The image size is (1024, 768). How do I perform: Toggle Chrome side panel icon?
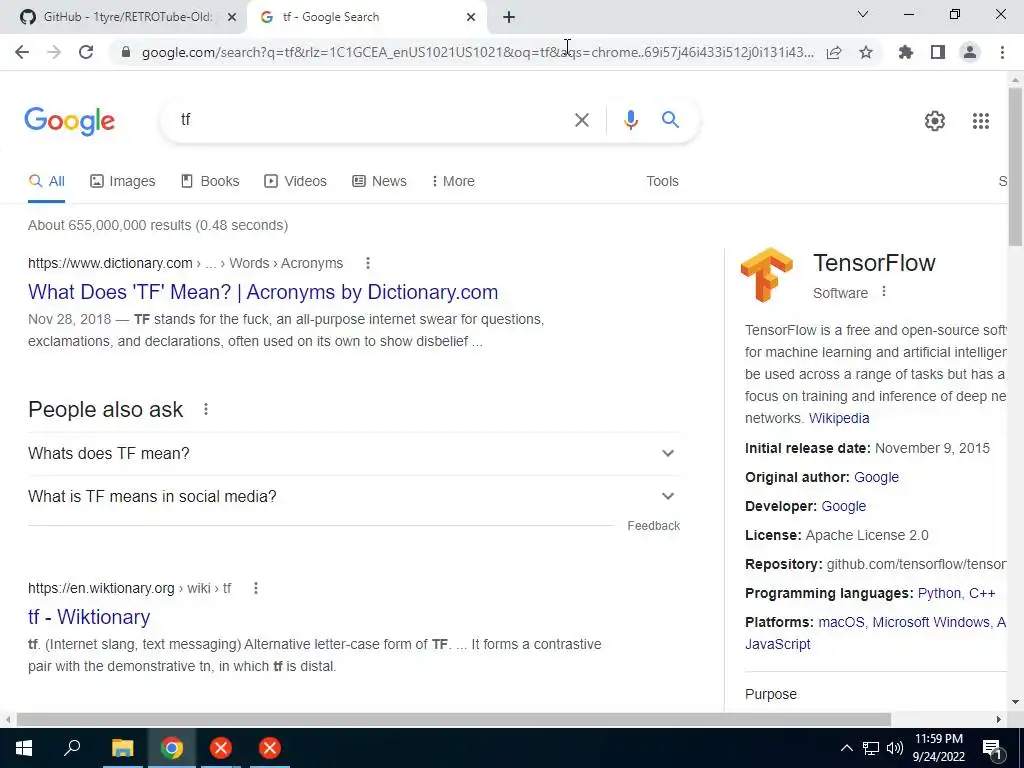click(x=938, y=52)
